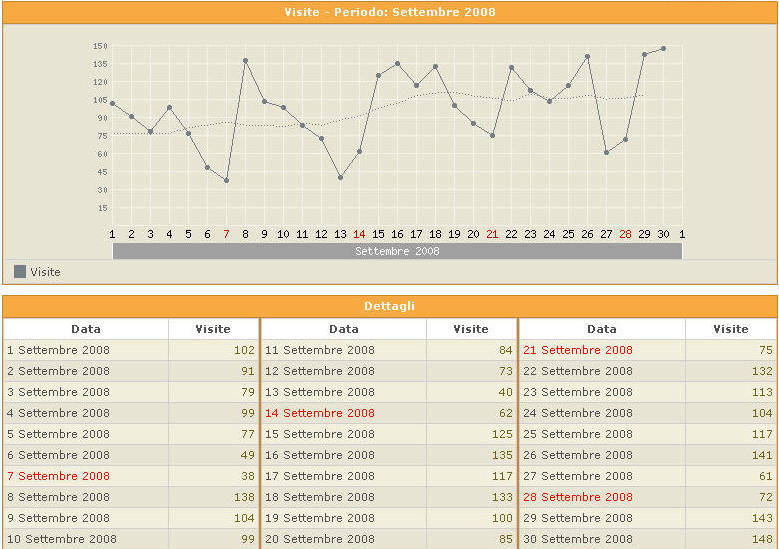The height and width of the screenshot is (549, 779).
Task: Click the red 14 Settembre 2008 entry
Action: pos(320,413)
